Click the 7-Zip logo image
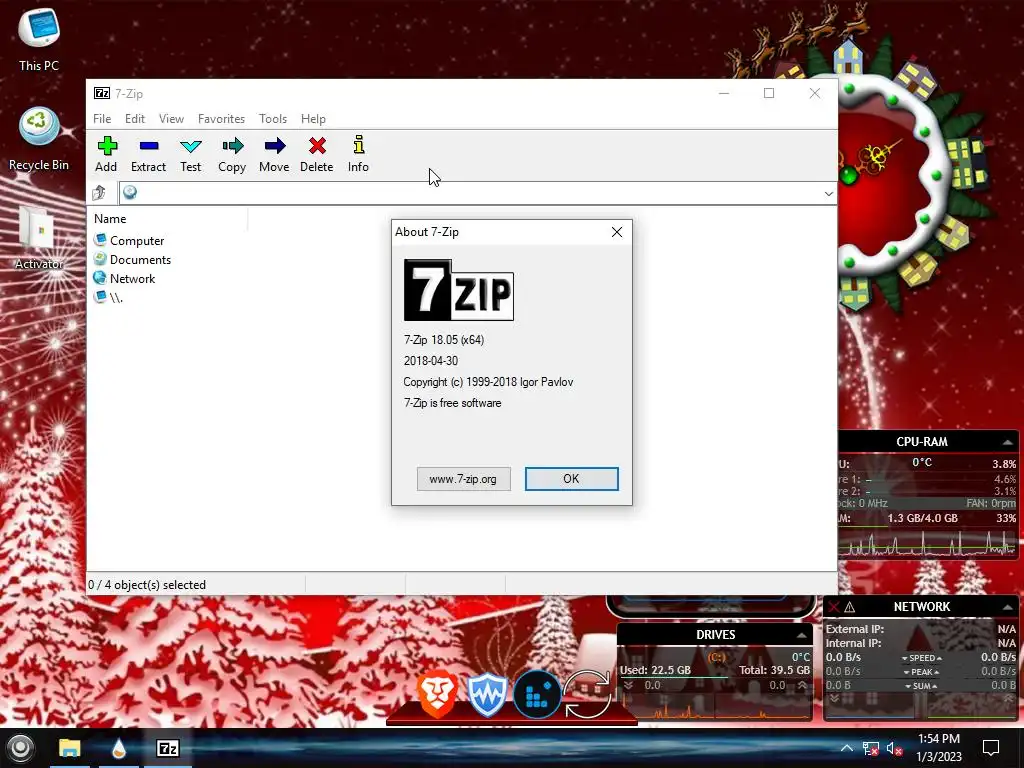The height and width of the screenshot is (768, 1024). pos(458,290)
